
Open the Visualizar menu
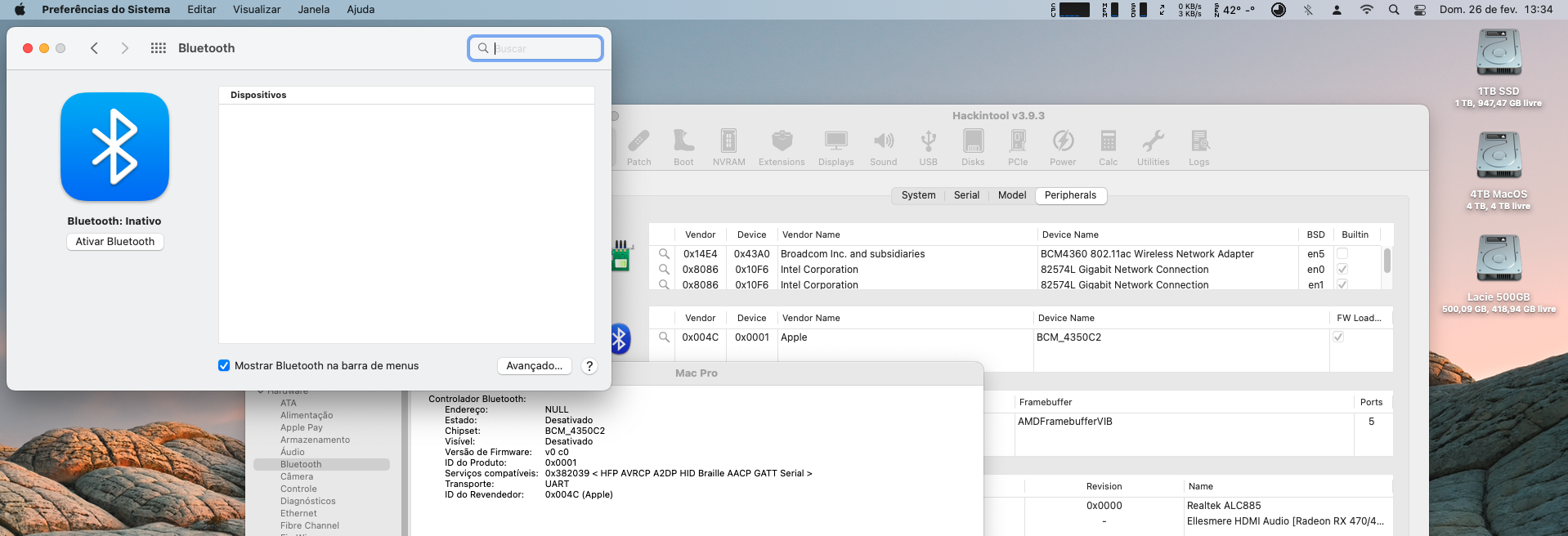[x=257, y=10]
